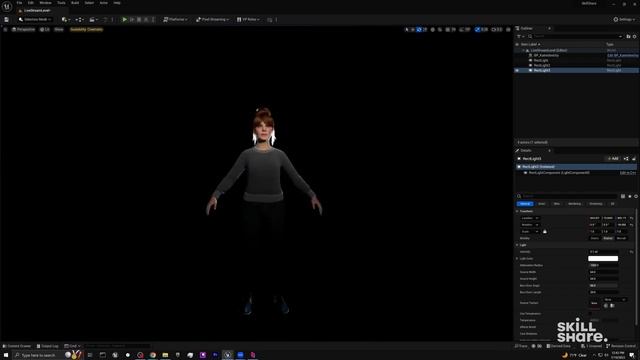Open the Lit view mode menu
Screen dimensions: 640x360
click(x=45, y=30)
